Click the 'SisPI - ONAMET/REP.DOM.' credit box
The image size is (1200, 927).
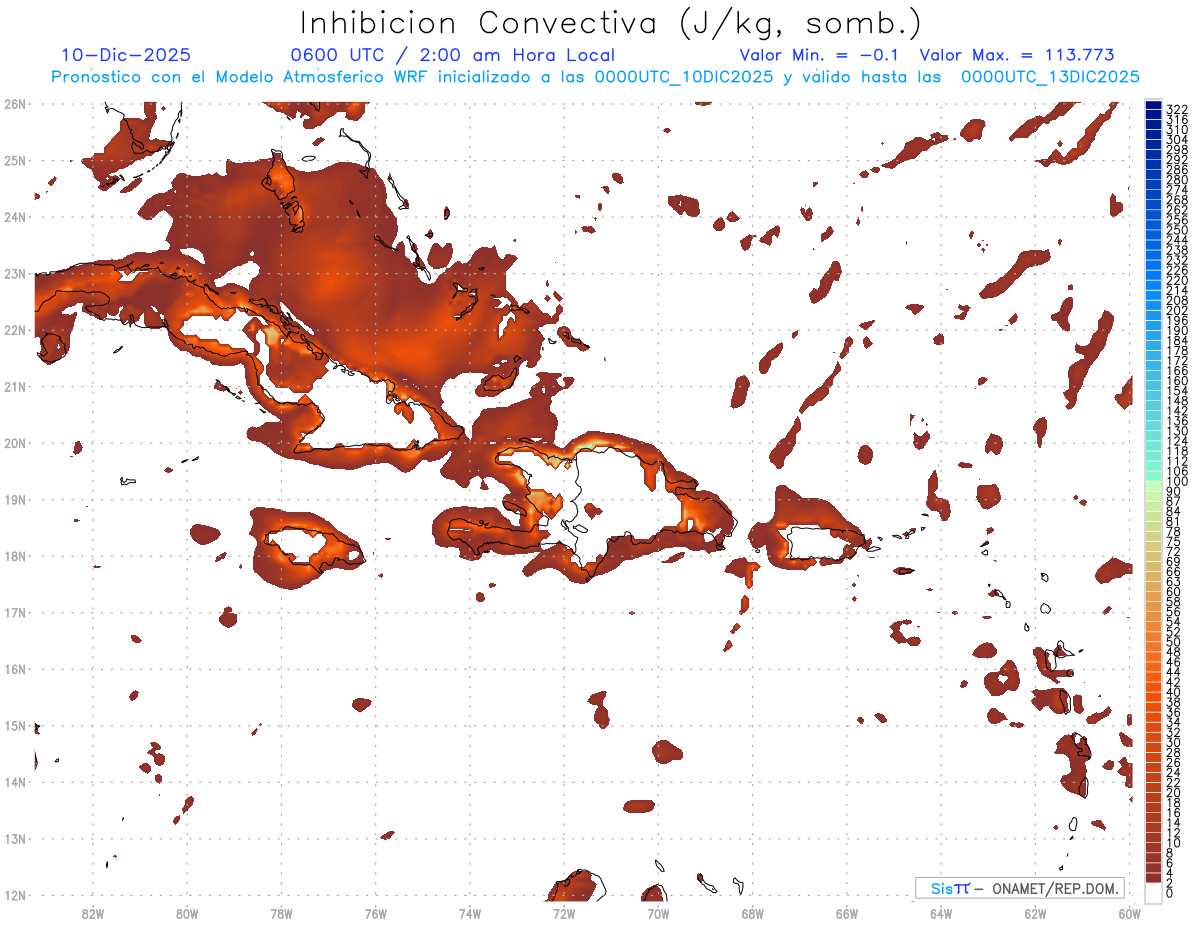(x=1021, y=888)
